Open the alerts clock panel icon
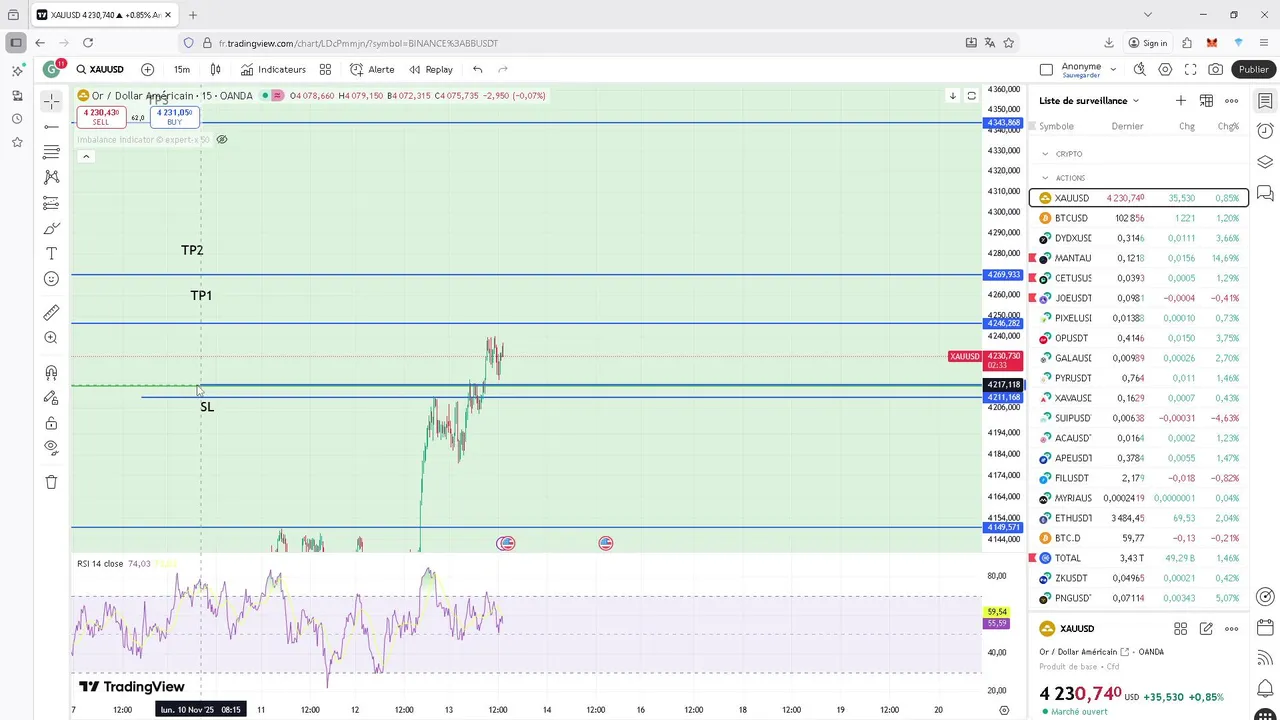Image resolution: width=1280 pixels, height=720 pixels. (x=1265, y=131)
